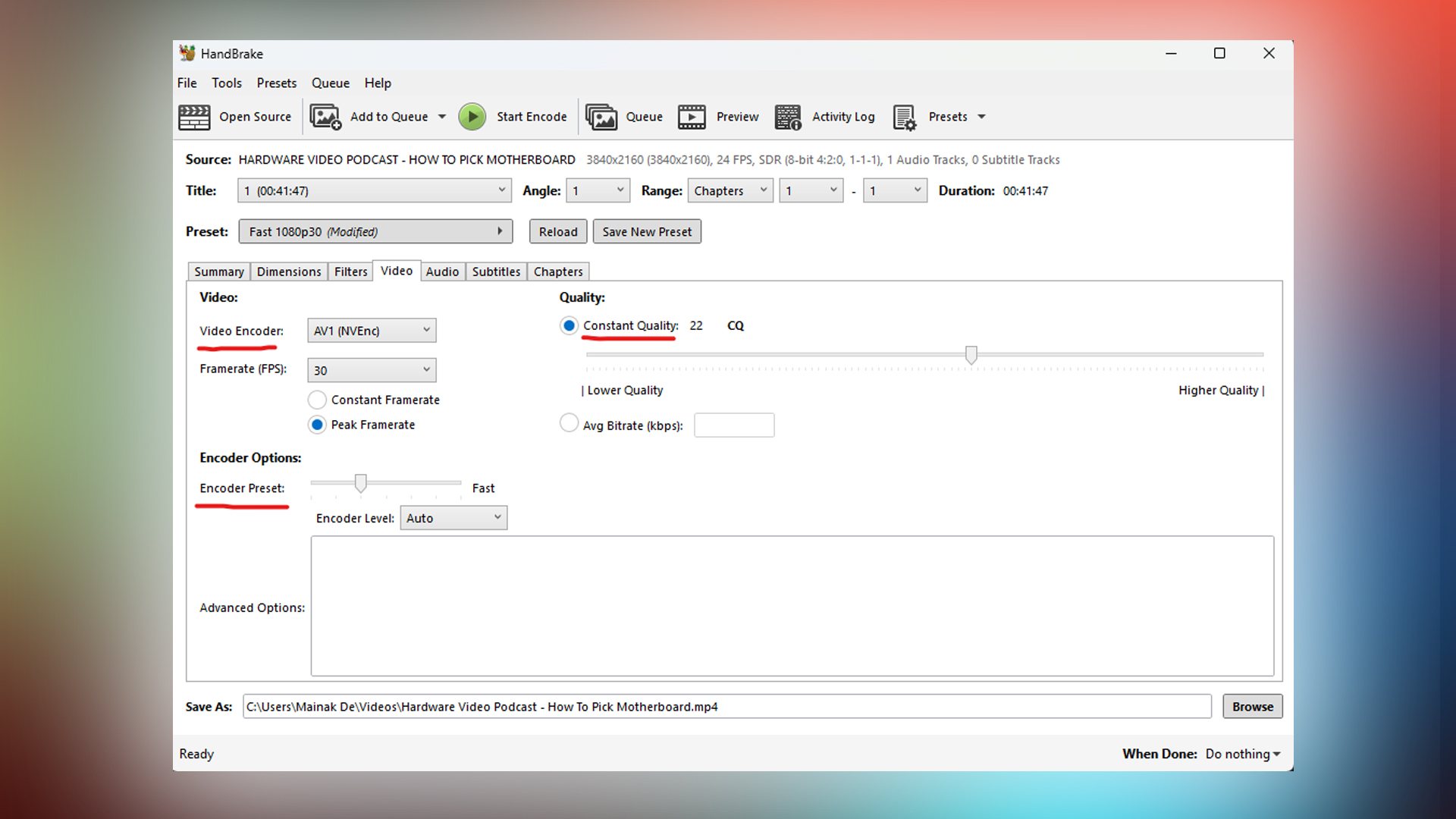Open the Title dropdown showing 1 (00:41:47)
The height and width of the screenshot is (819, 1456).
click(x=375, y=190)
